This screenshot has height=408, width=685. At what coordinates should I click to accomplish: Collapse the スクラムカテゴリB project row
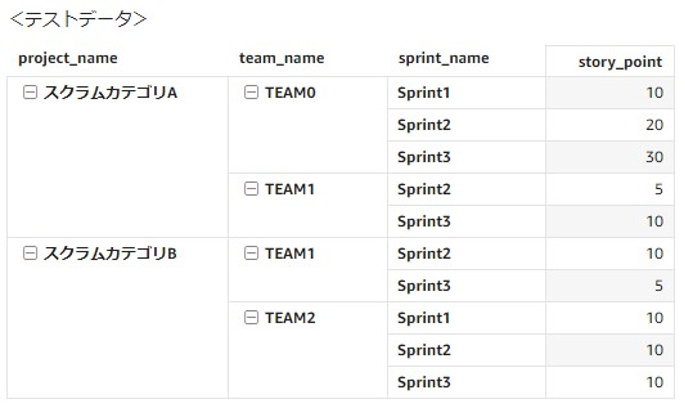[x=29, y=253]
